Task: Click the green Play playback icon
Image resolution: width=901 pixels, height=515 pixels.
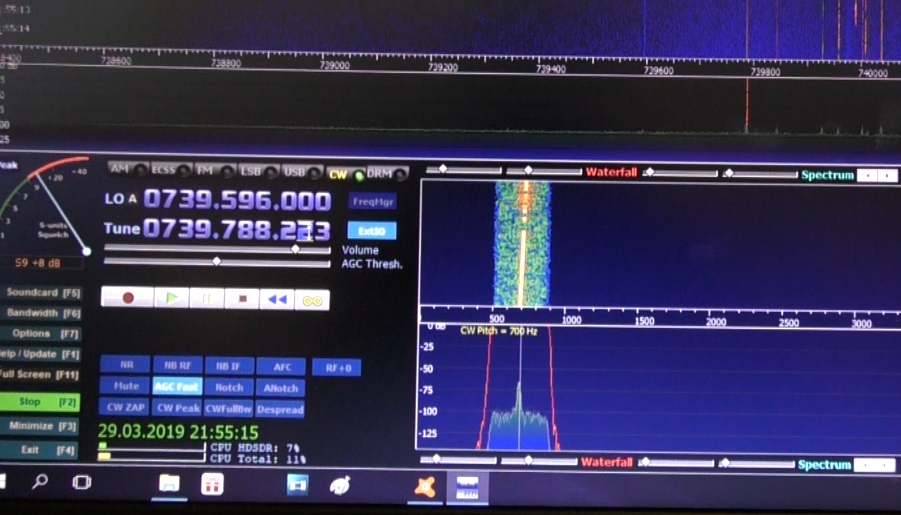Action: [172, 298]
